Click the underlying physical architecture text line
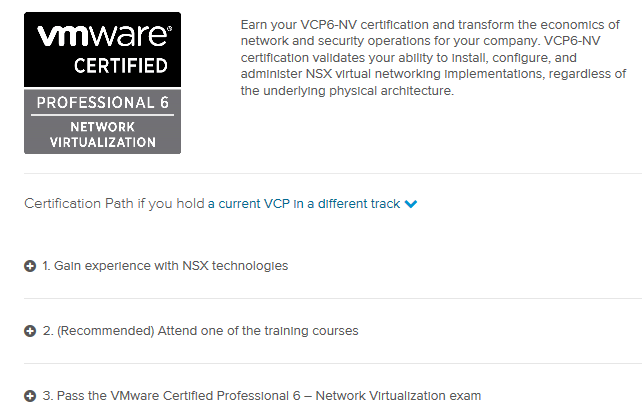642x418 pixels. 347,90
